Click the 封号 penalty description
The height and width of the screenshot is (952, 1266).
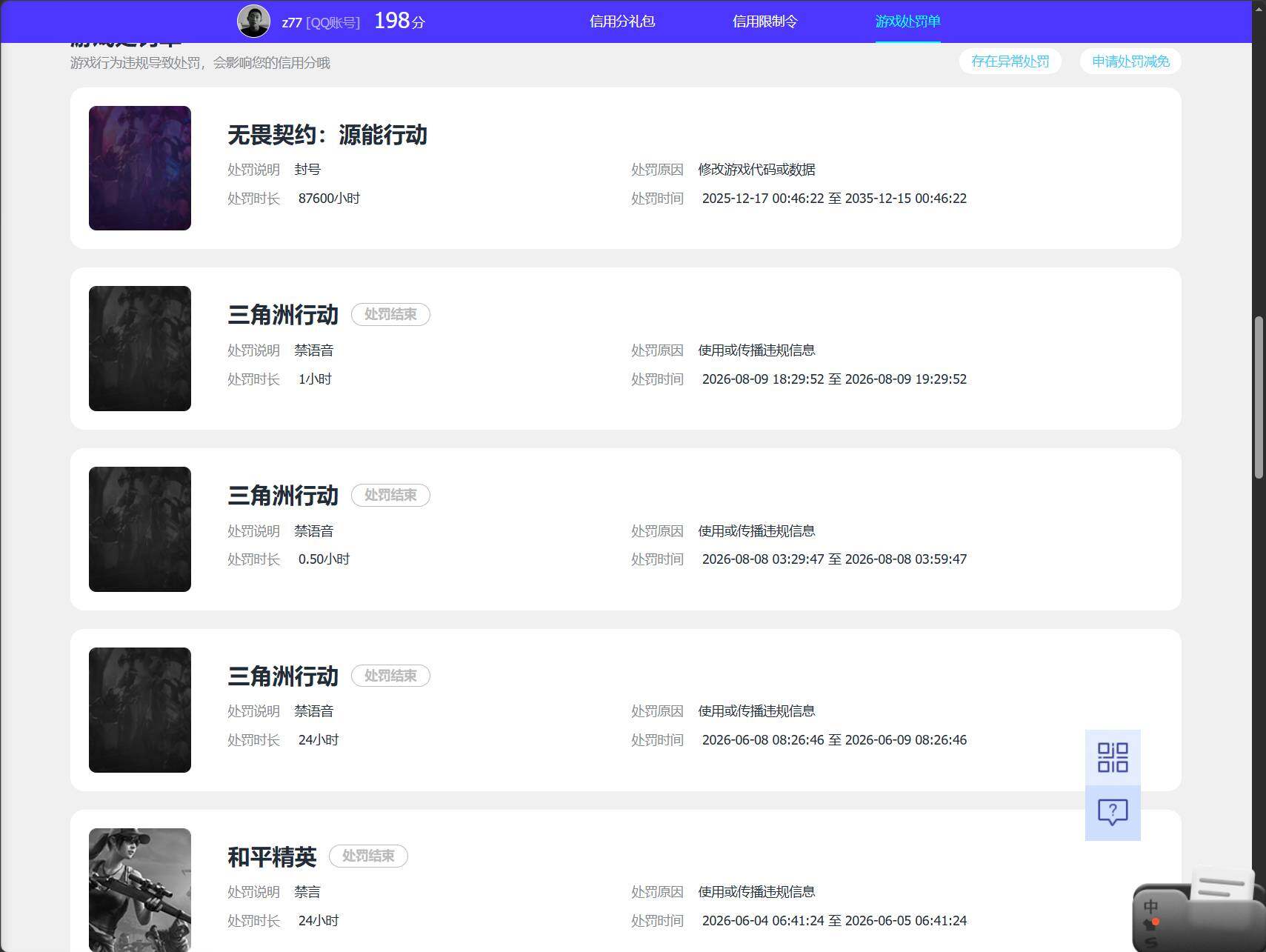(307, 170)
